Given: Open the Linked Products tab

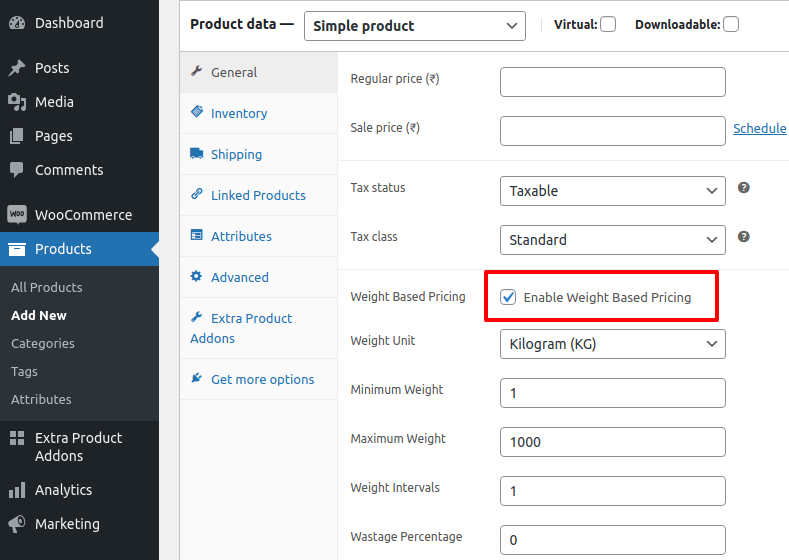Looking at the screenshot, I should 259,195.
